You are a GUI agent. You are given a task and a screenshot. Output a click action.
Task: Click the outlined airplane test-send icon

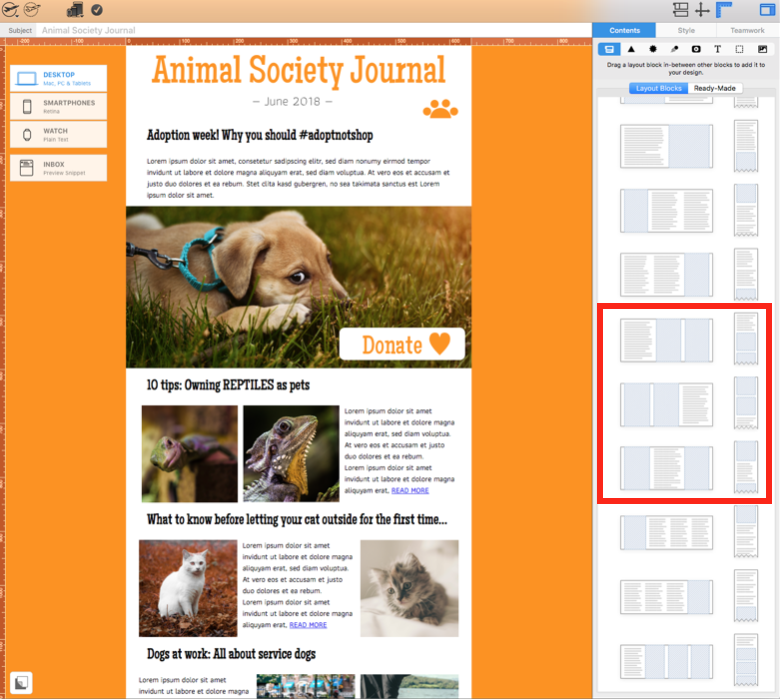point(33,9)
